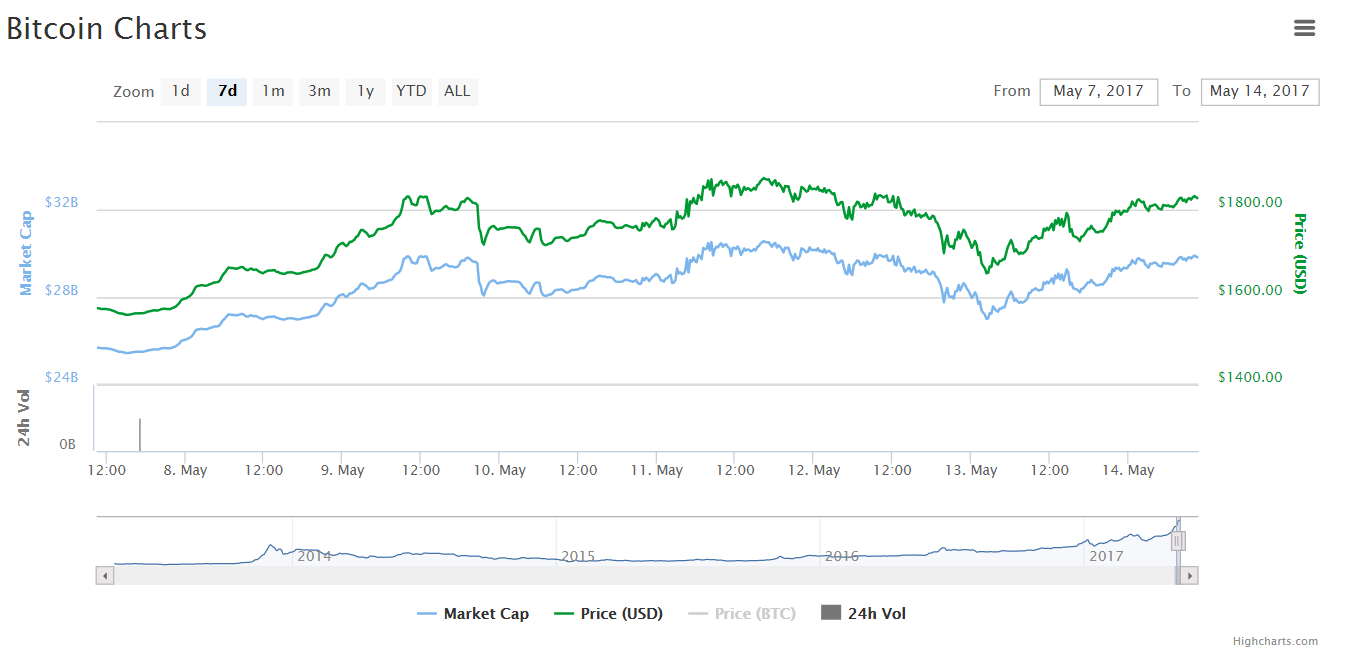
Task: Toggle Price (USD) series in legend
Action: pos(608,614)
